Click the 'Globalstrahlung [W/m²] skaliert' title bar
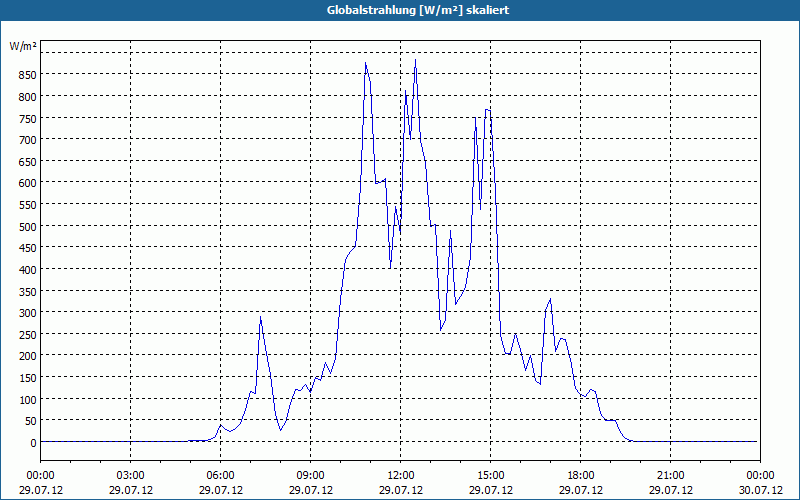 400,10
